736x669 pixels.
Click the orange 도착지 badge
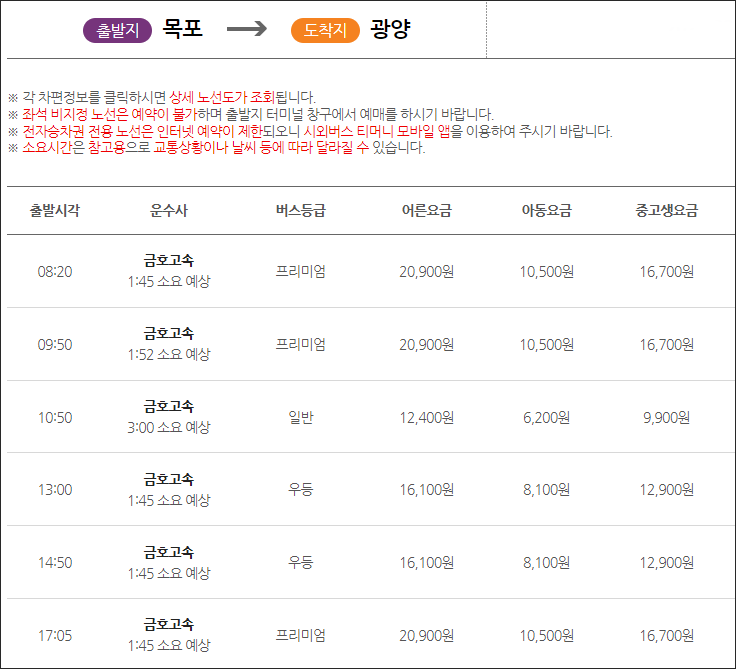(325, 31)
